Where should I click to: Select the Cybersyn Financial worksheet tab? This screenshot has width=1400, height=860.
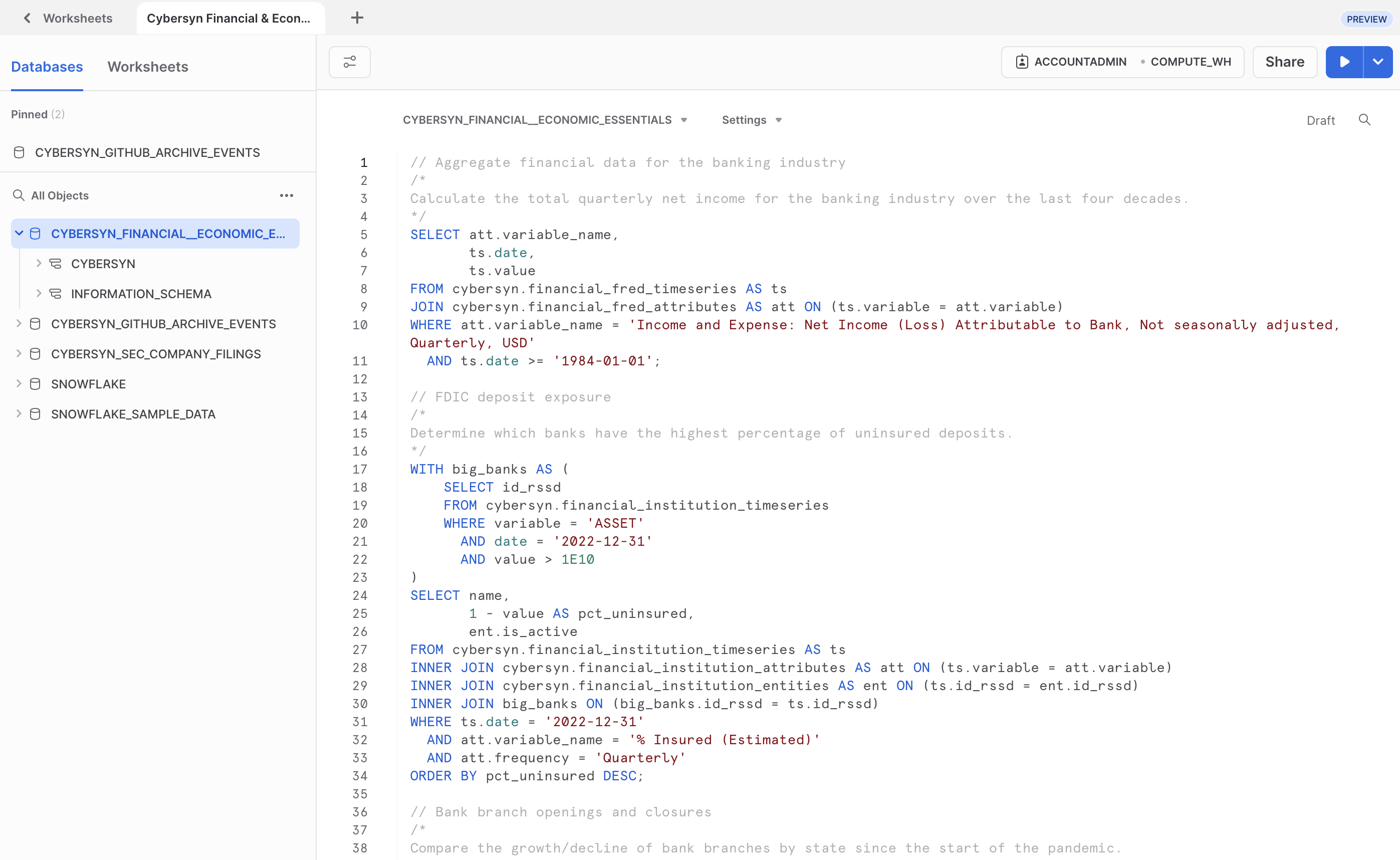pos(229,18)
